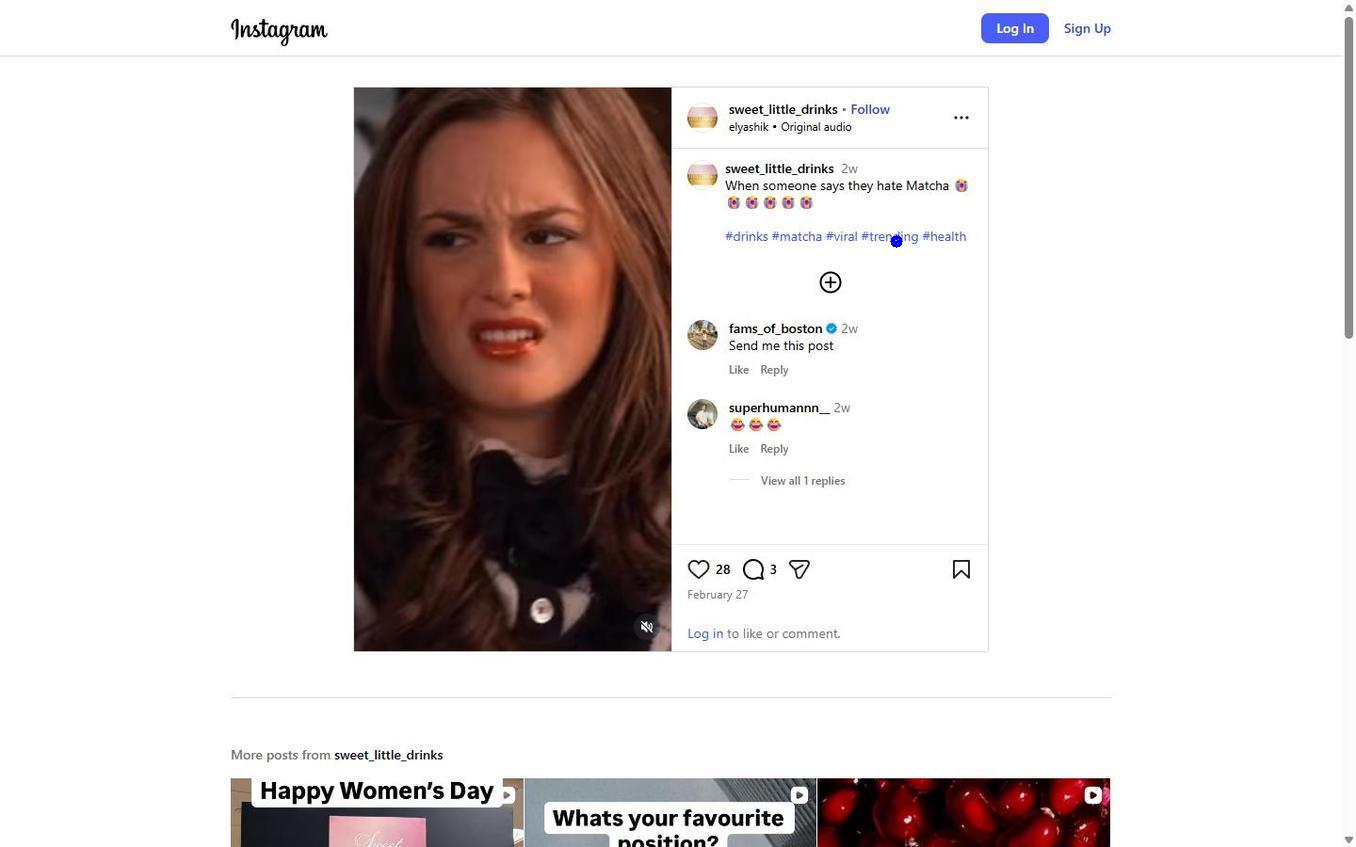Unmute the video with speaker icon
The height and width of the screenshot is (847, 1356).
(x=647, y=627)
